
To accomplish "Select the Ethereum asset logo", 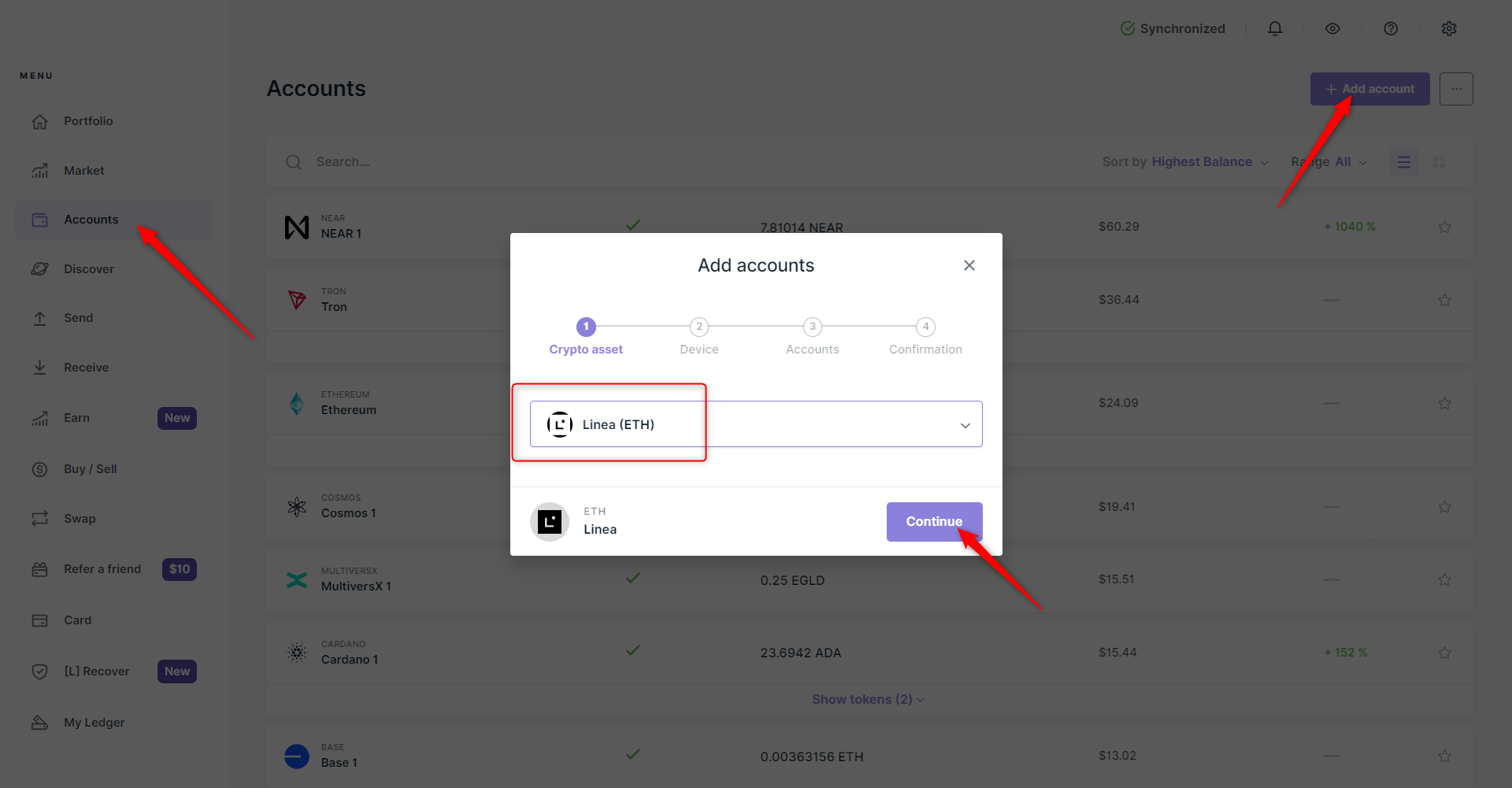I will pos(296,402).
